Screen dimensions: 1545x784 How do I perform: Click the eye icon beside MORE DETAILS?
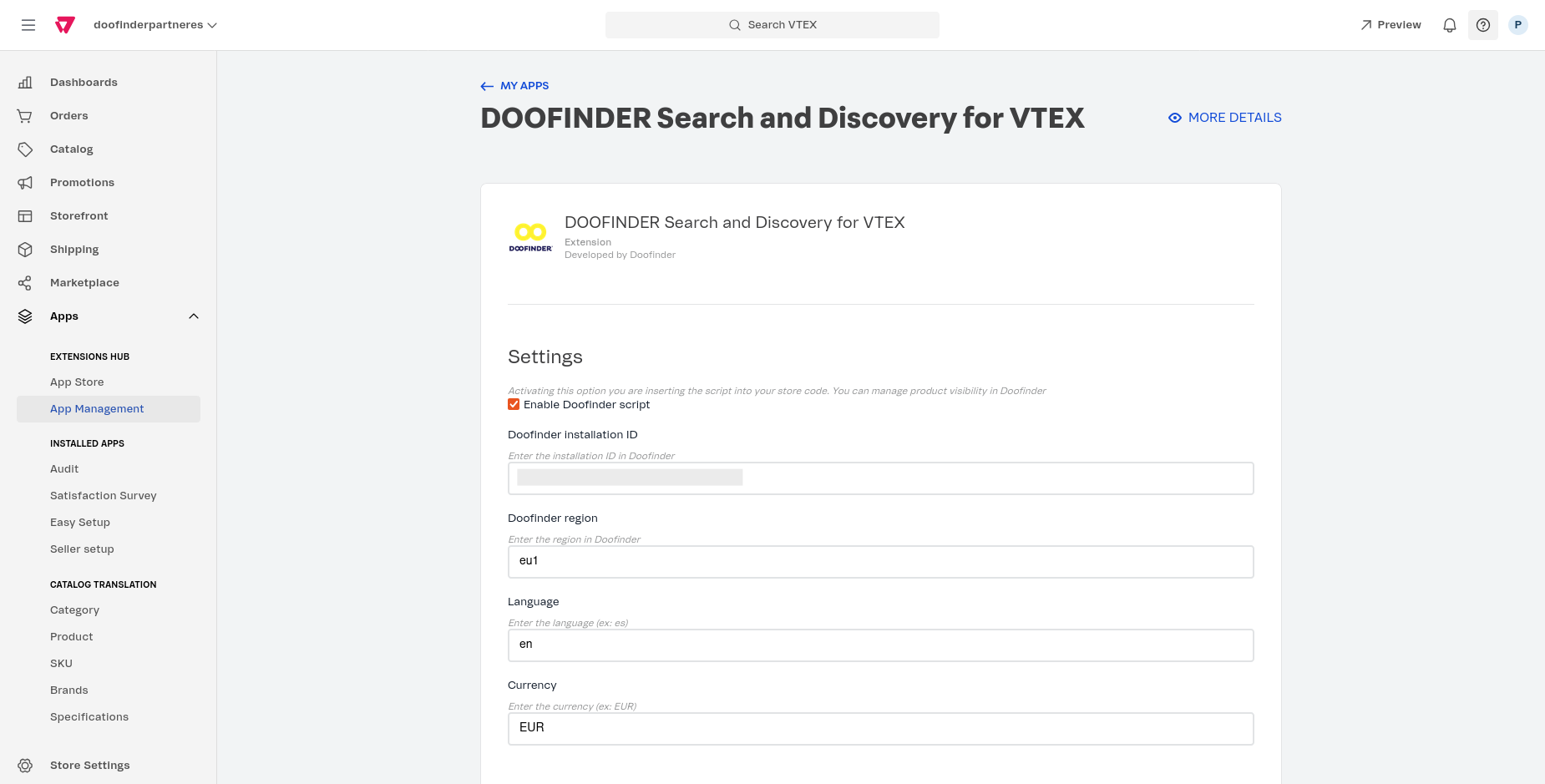click(x=1175, y=118)
